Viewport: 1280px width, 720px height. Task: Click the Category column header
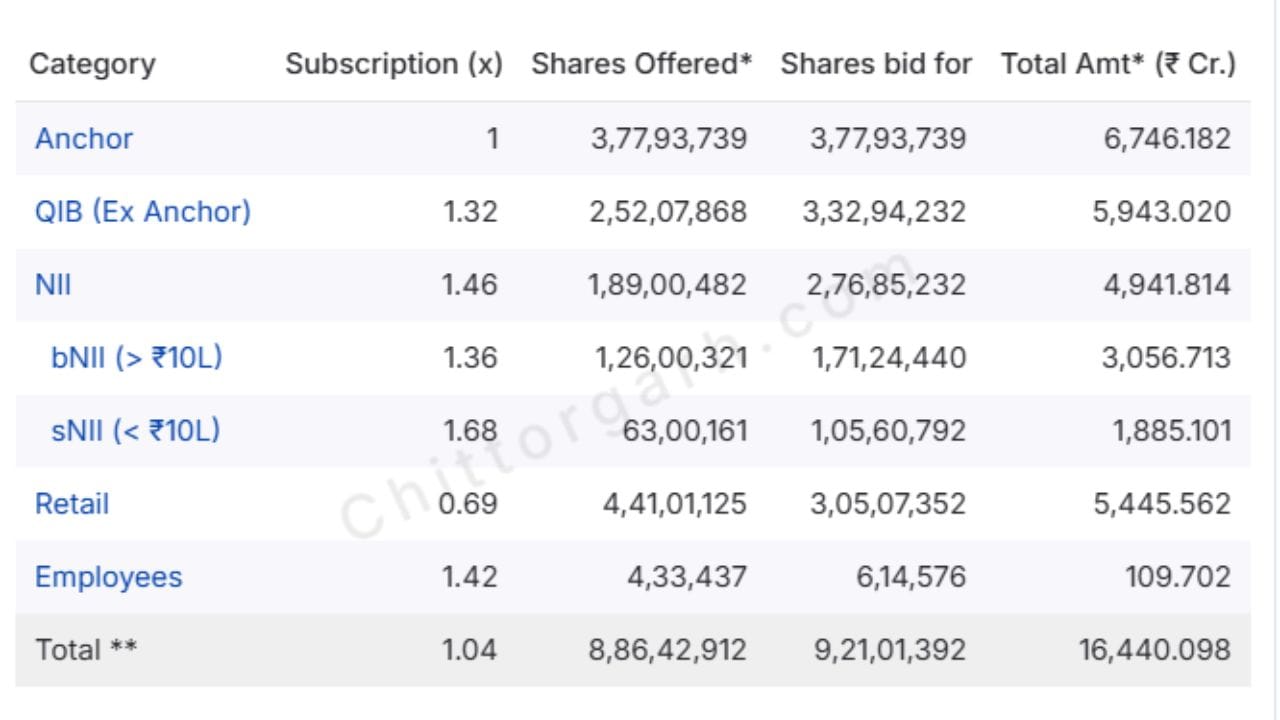tap(92, 65)
